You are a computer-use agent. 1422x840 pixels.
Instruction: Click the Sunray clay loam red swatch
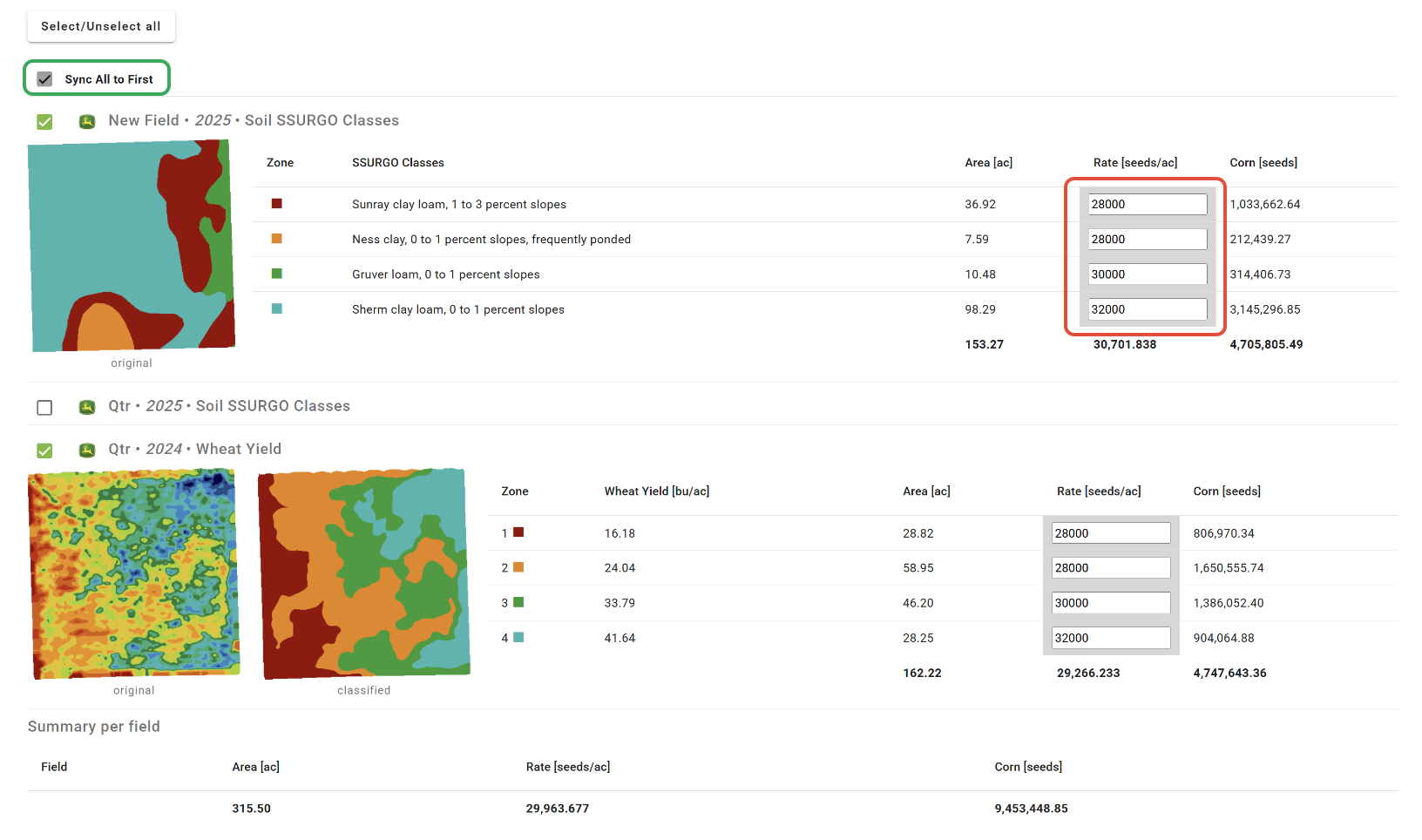click(277, 204)
